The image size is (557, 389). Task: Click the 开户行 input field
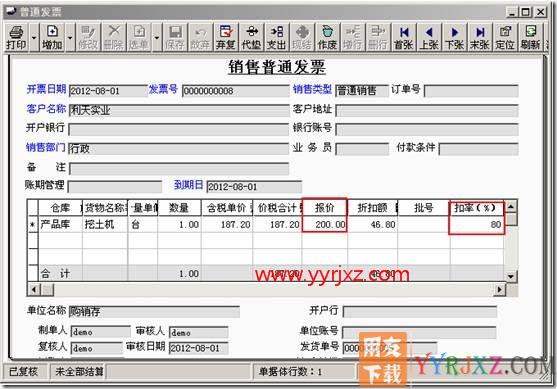[x=420, y=312]
